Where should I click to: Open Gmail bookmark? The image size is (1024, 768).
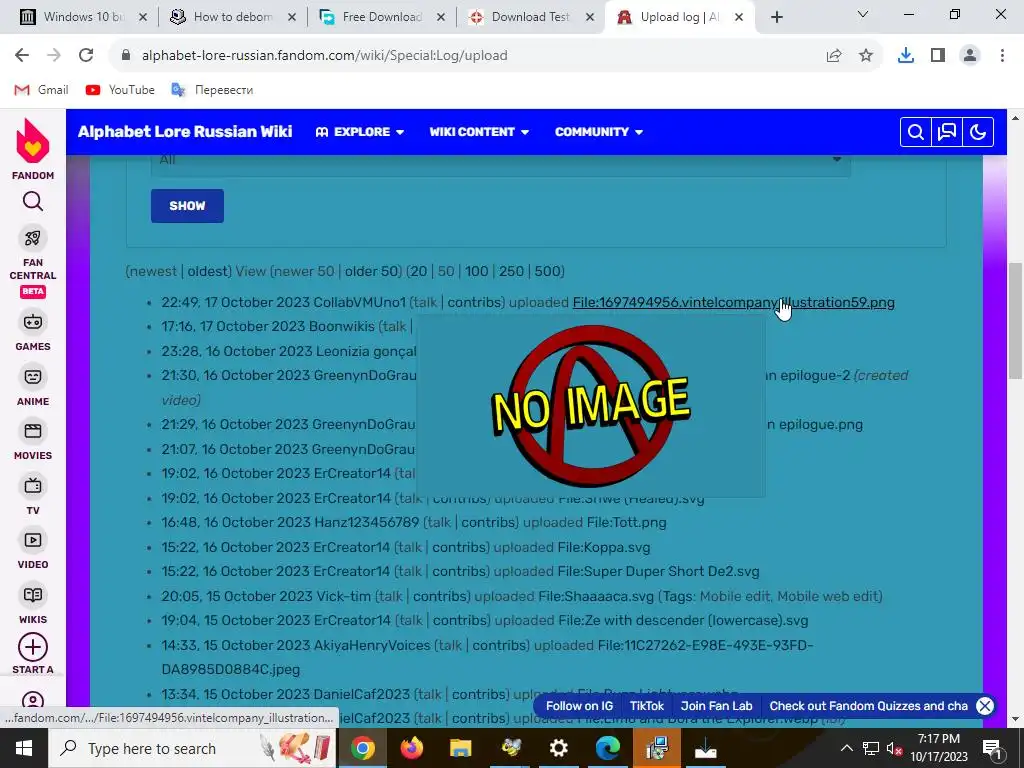point(41,89)
